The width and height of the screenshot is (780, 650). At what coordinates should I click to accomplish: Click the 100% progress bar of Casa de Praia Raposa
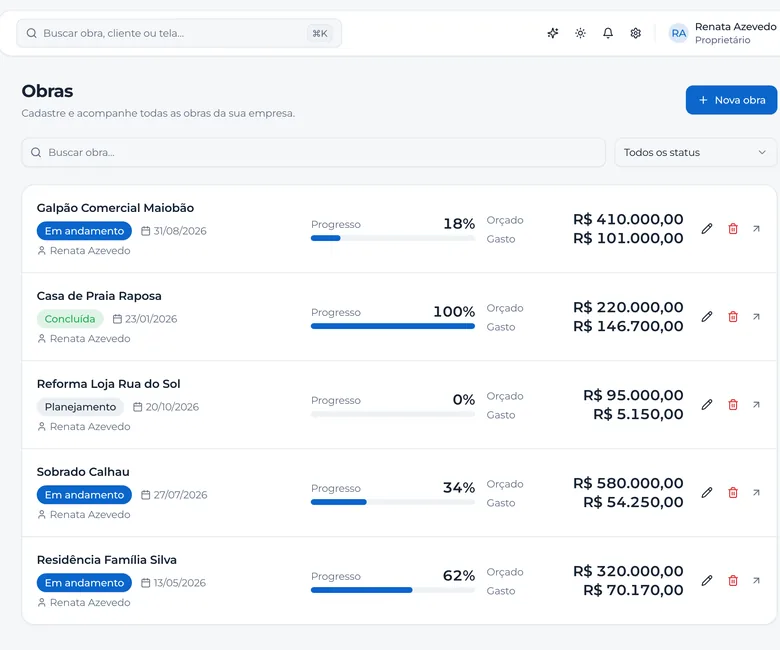[x=393, y=326]
